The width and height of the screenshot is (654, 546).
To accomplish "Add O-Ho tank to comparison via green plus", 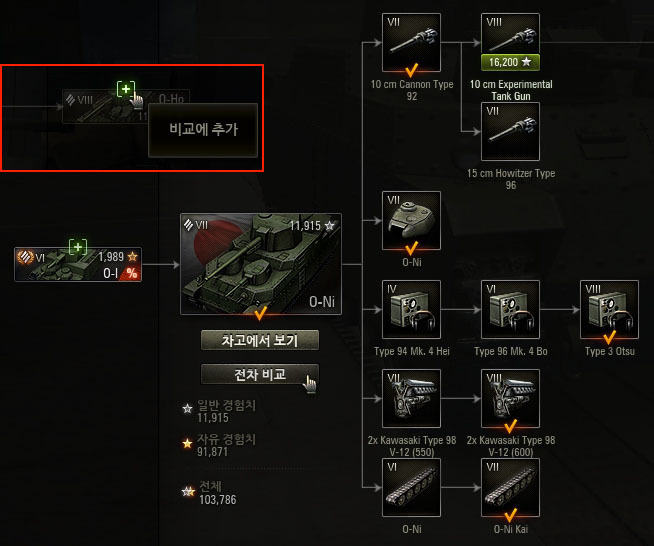I will (x=126, y=89).
